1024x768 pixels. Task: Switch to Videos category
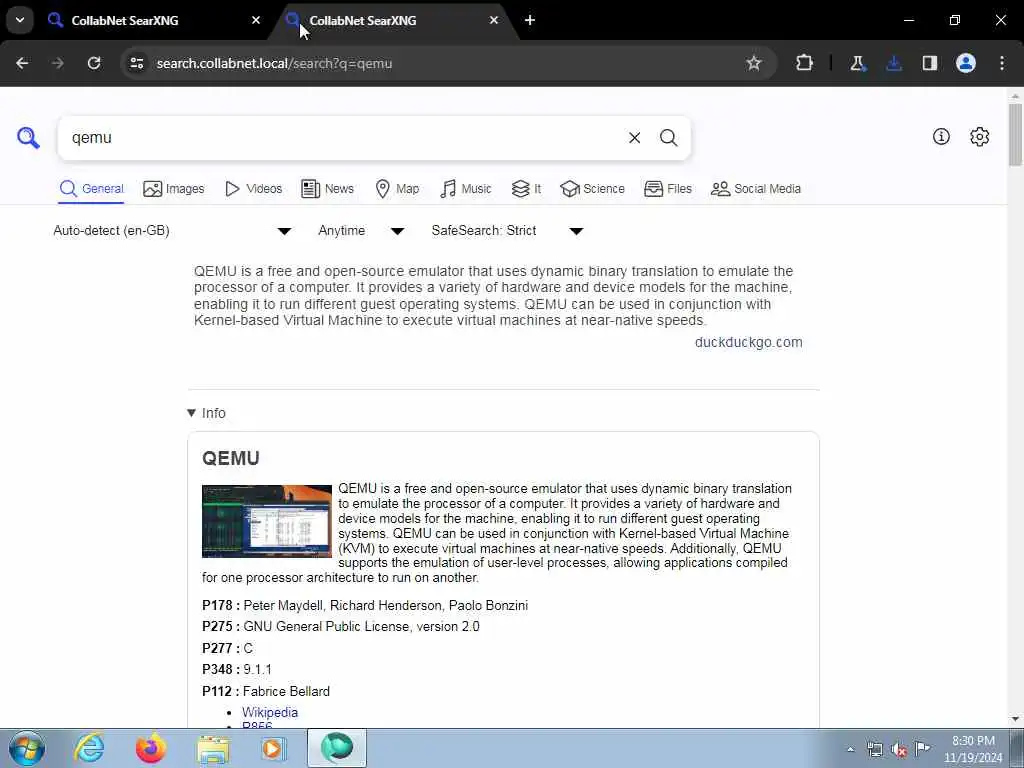pos(253,189)
